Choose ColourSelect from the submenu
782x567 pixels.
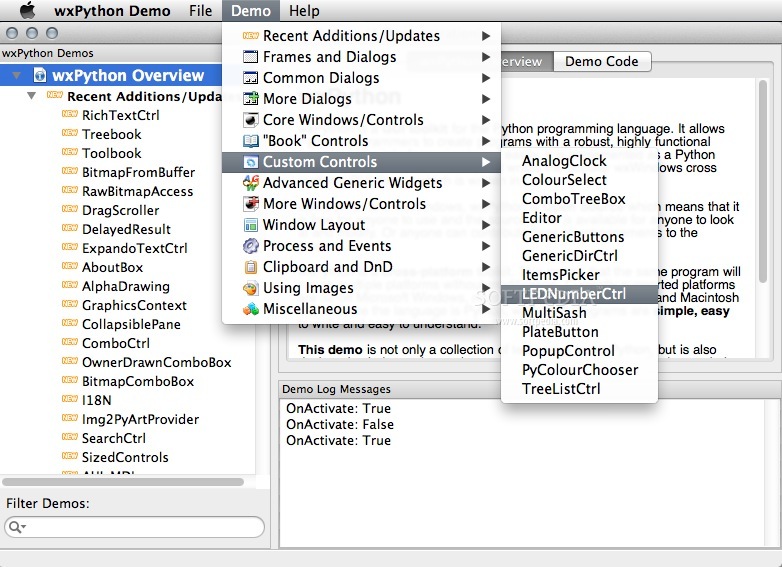579,180
